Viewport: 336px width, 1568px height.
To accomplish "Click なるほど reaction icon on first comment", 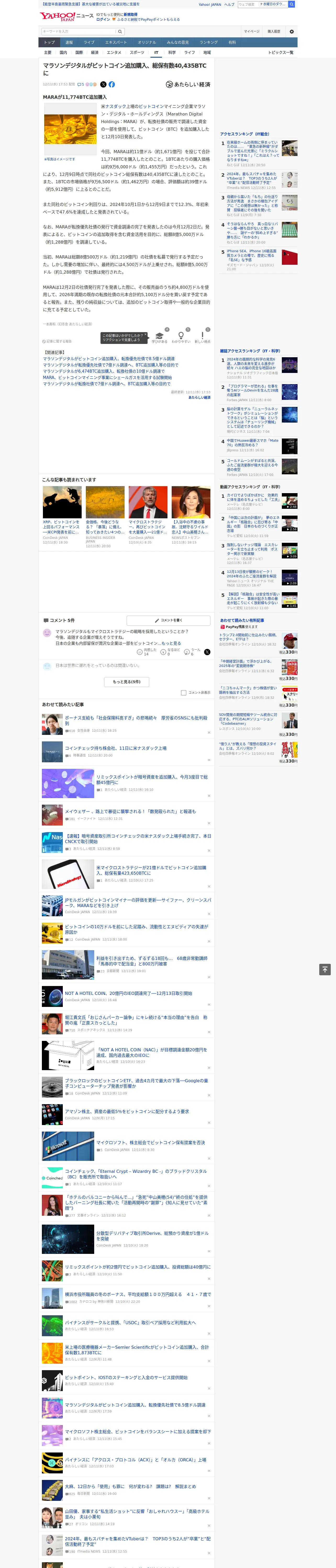I will tap(164, 652).
